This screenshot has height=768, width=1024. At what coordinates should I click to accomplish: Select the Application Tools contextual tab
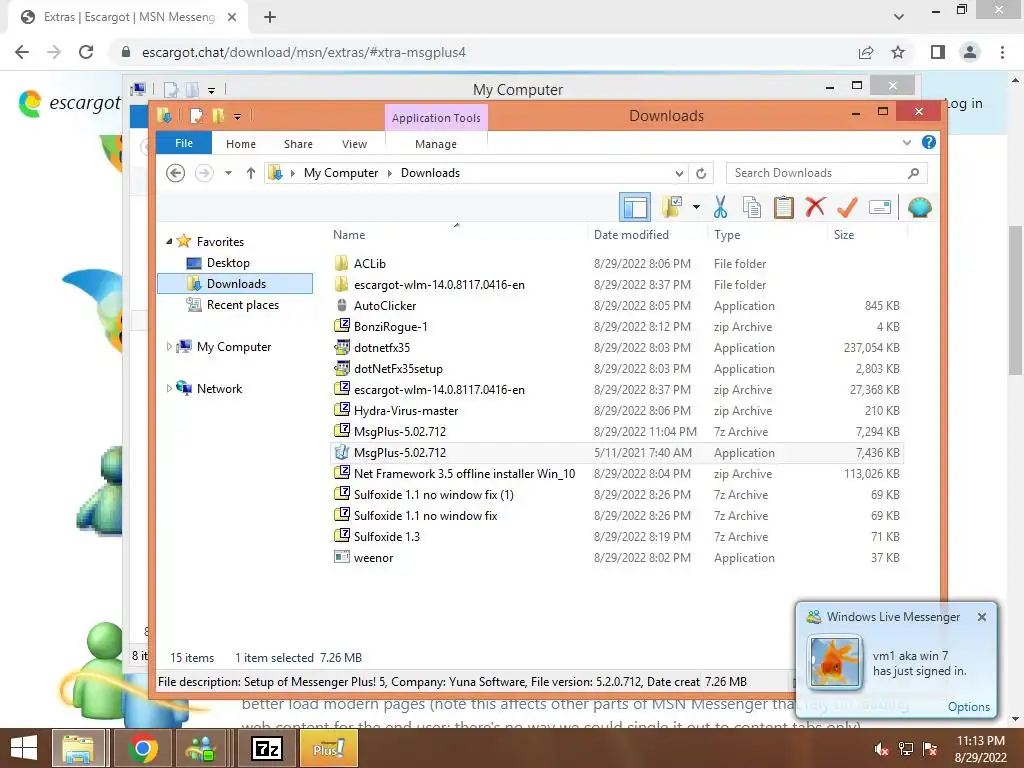(436, 118)
